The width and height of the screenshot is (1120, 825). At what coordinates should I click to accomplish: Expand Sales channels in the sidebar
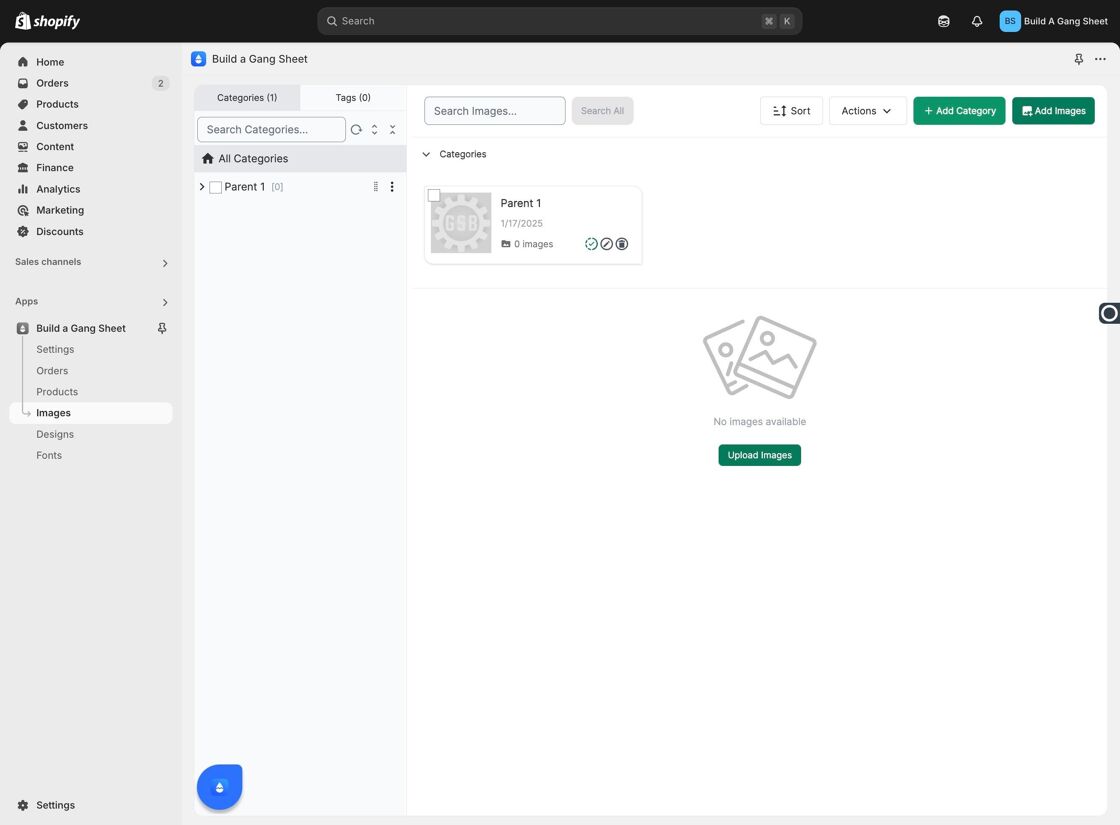pyautogui.click(x=165, y=263)
